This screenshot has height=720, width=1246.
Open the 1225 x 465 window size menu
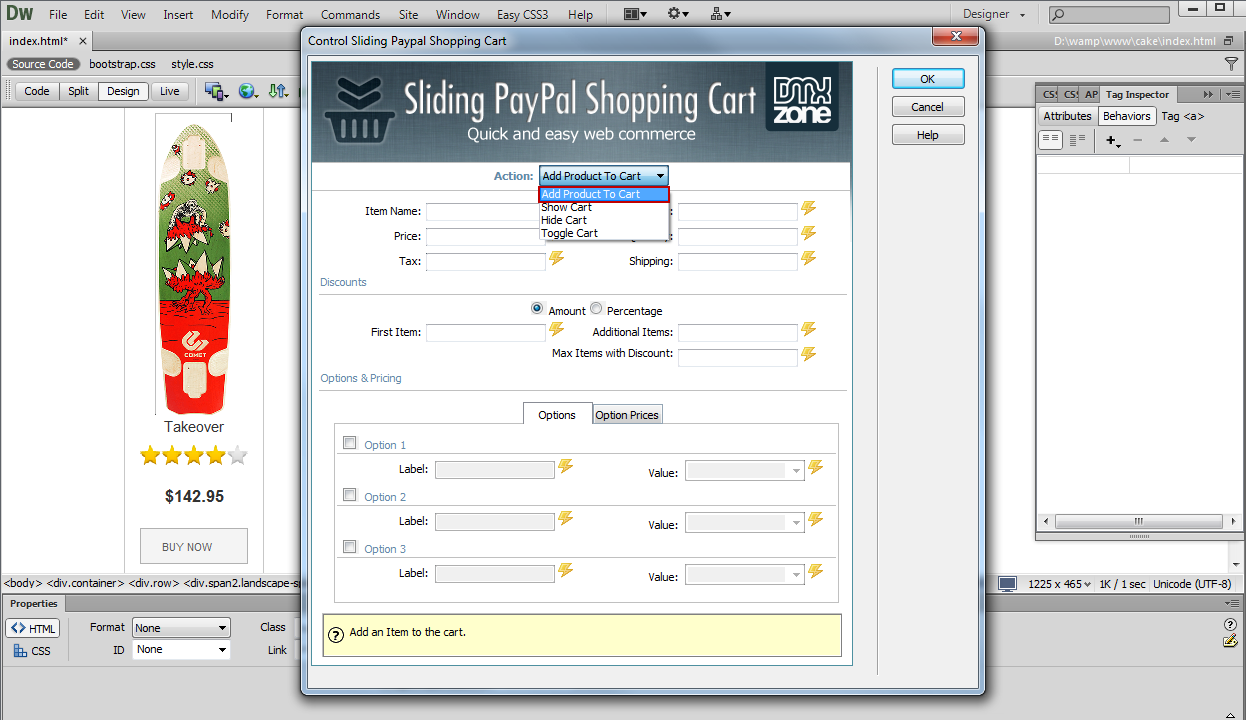pyautogui.click(x=1058, y=584)
